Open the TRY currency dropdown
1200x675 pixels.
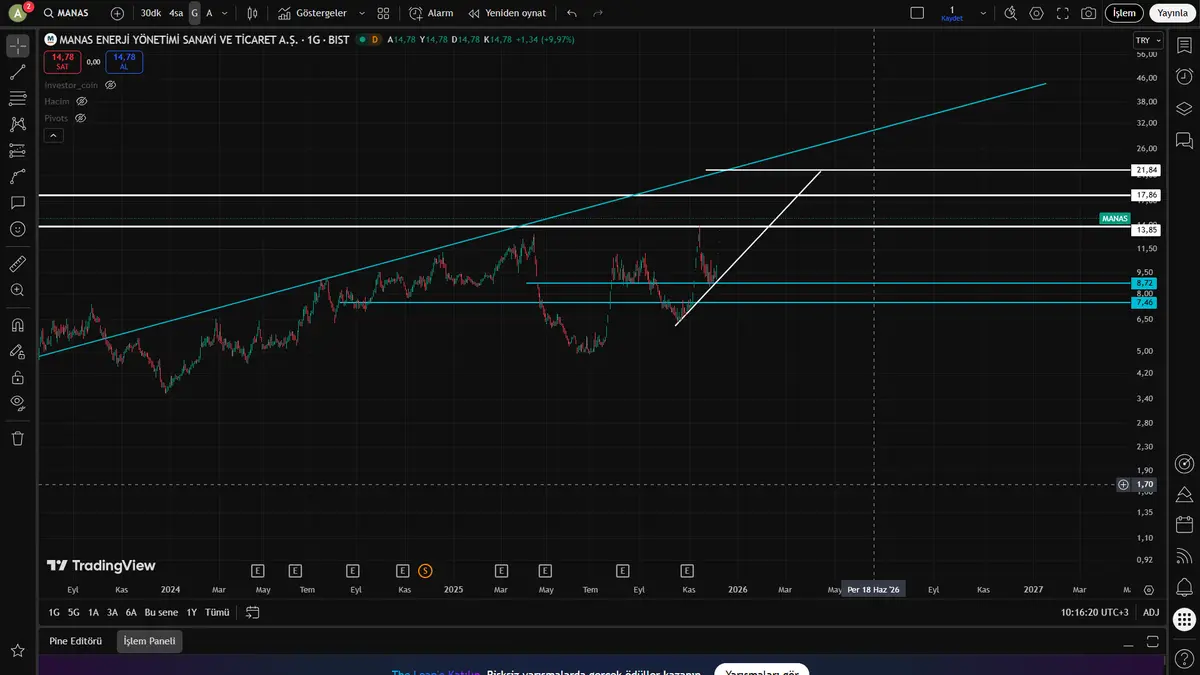pyautogui.click(x=1148, y=40)
